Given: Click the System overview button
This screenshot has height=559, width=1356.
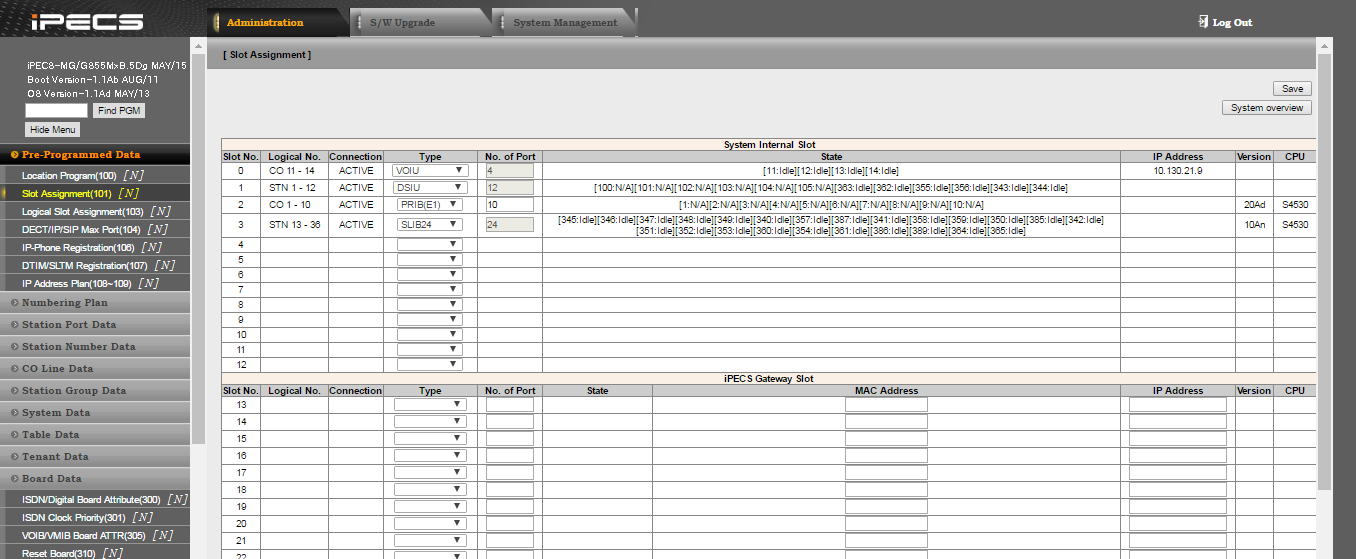Looking at the screenshot, I should tap(1266, 107).
